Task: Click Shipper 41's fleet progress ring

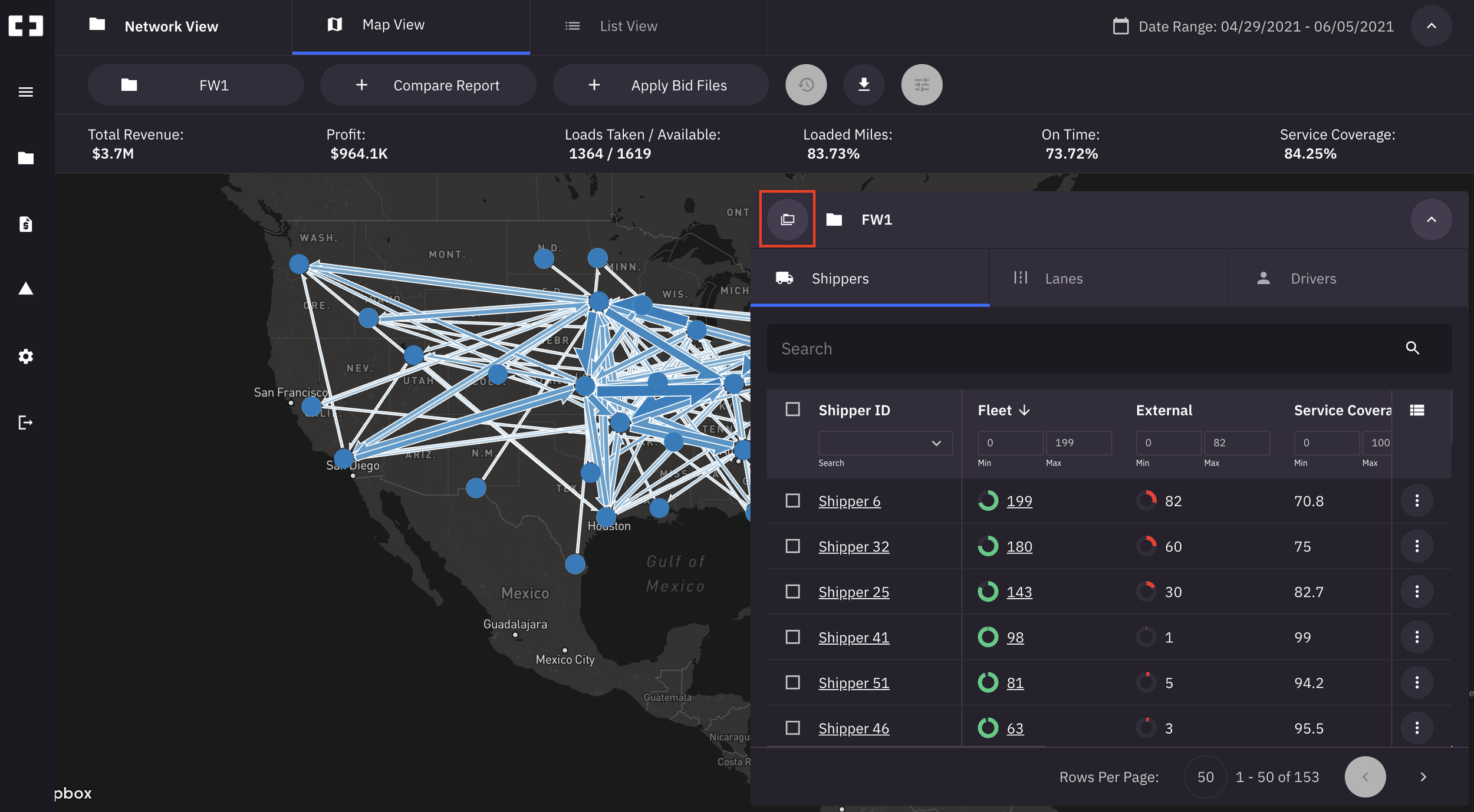Action: (x=989, y=637)
